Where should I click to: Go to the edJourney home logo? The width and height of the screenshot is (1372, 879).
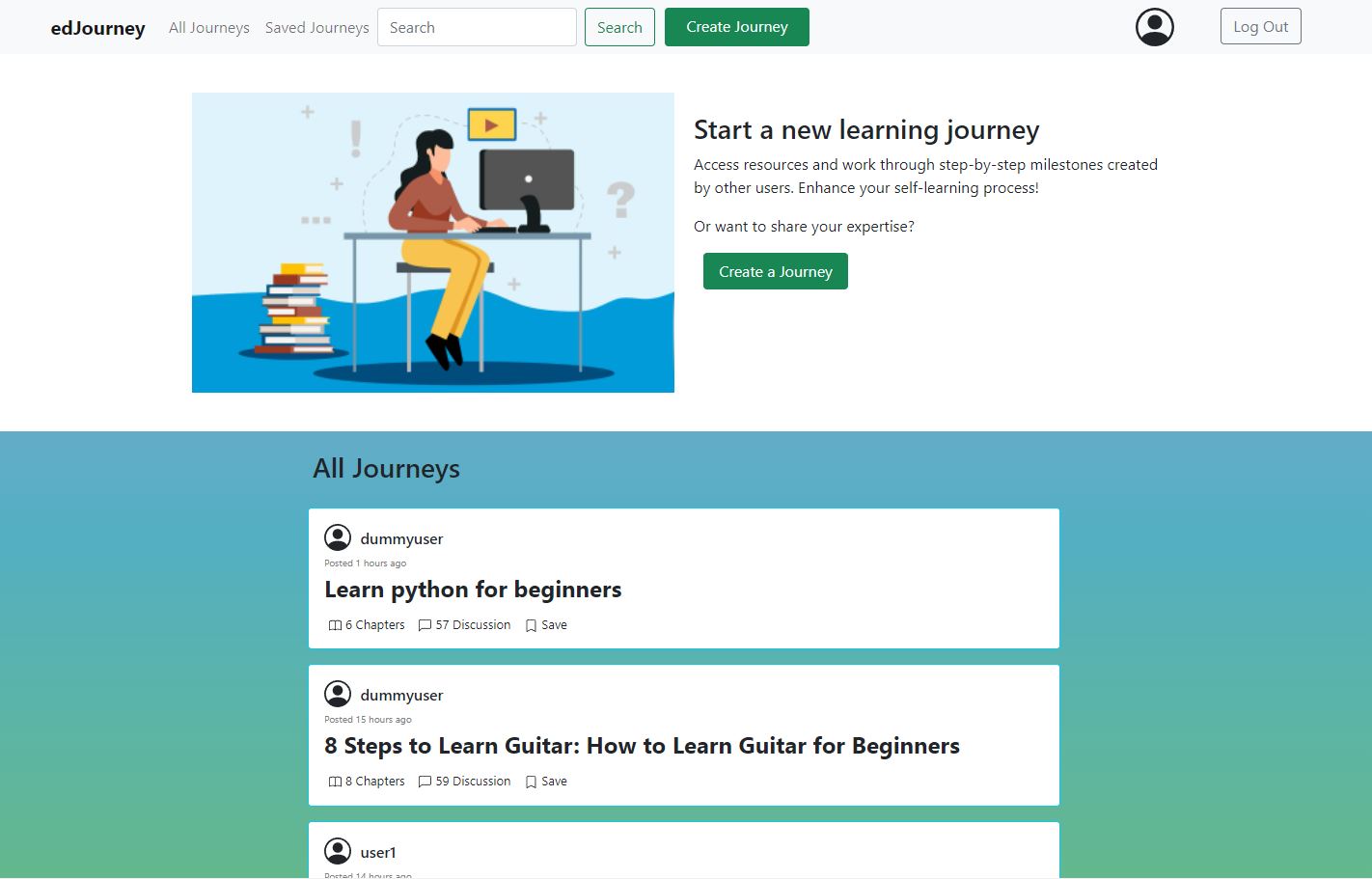tap(98, 28)
